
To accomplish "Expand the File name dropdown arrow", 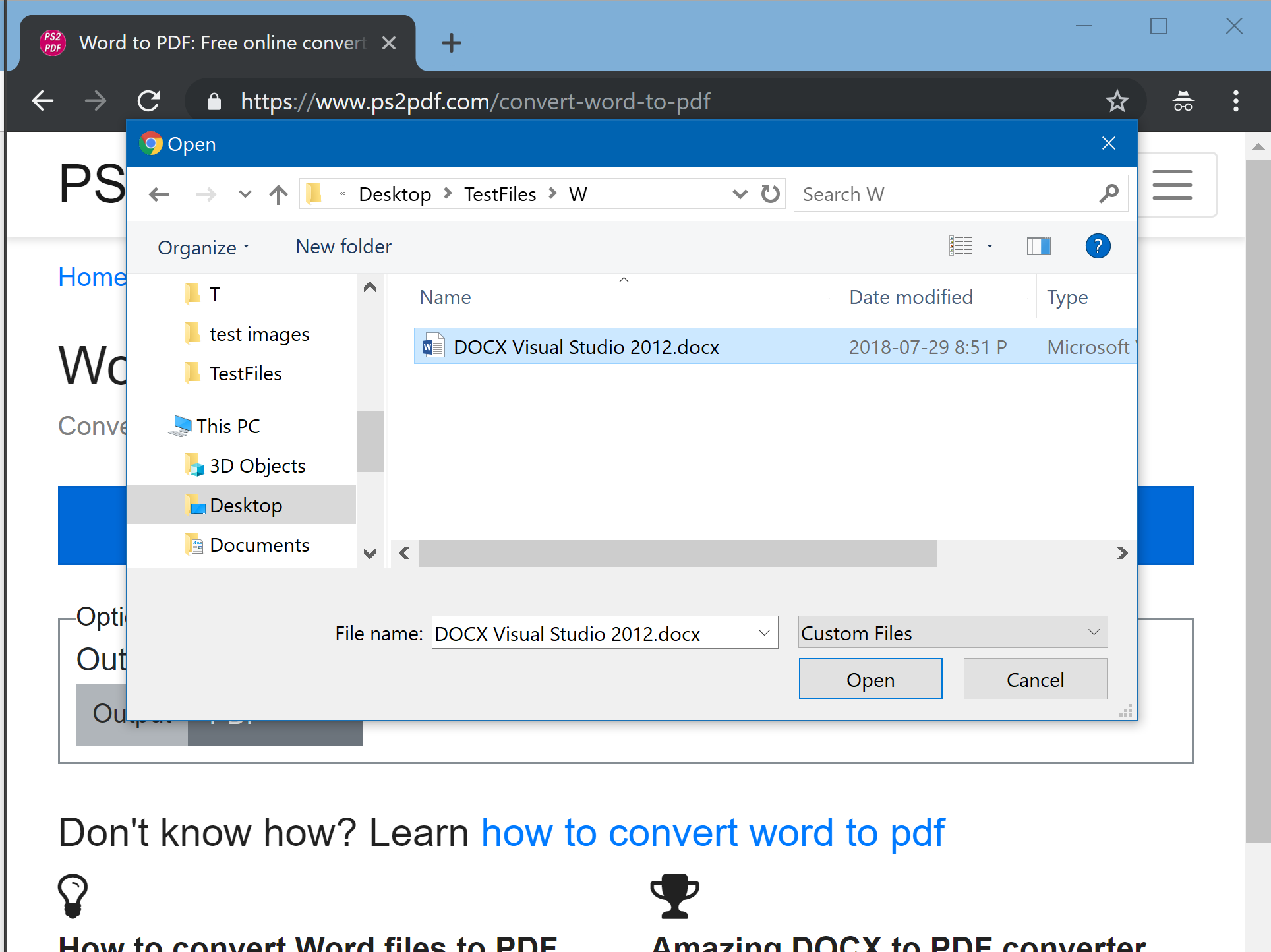I will coord(765,633).
